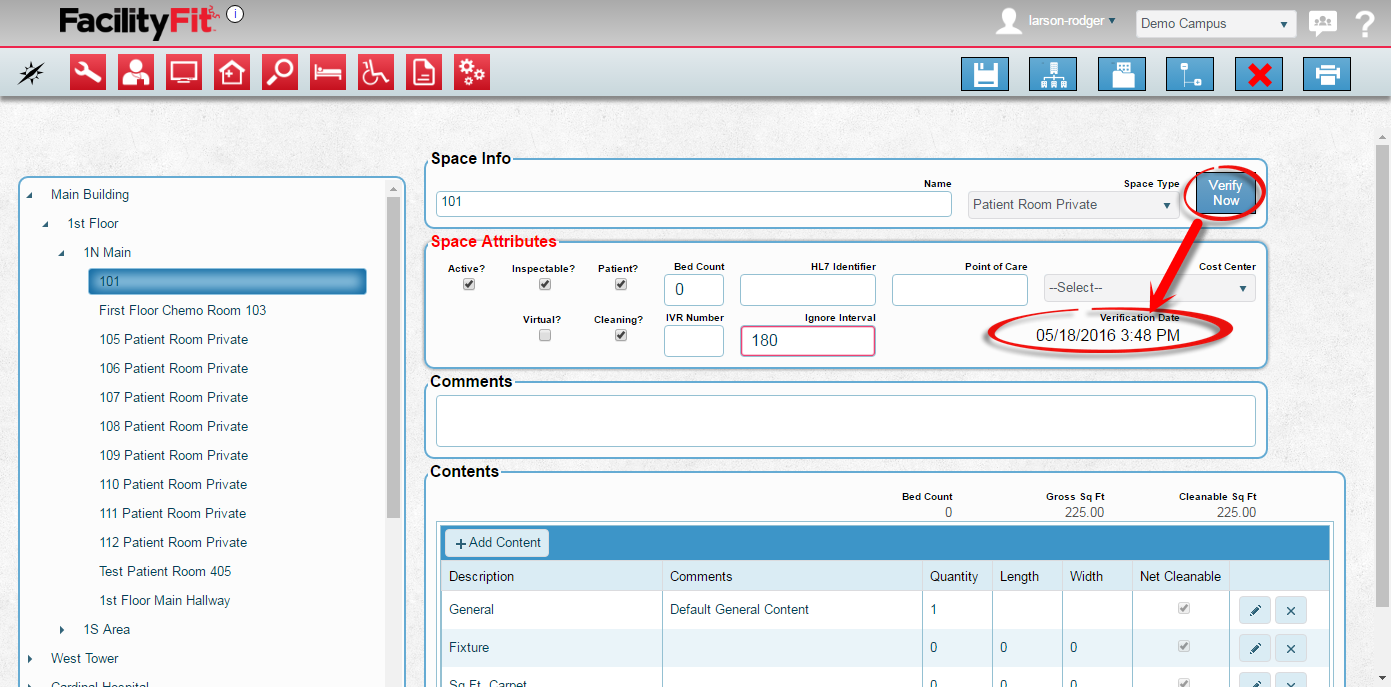Open the wheelchair transport module icon
1391x687 pixels.
pyautogui.click(x=376, y=73)
